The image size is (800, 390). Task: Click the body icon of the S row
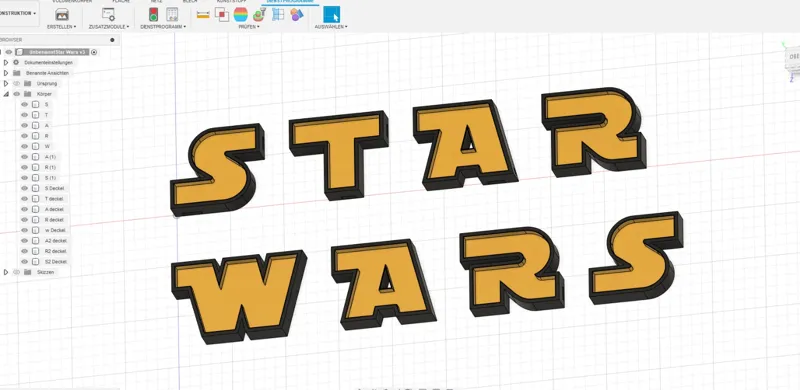(x=35, y=104)
